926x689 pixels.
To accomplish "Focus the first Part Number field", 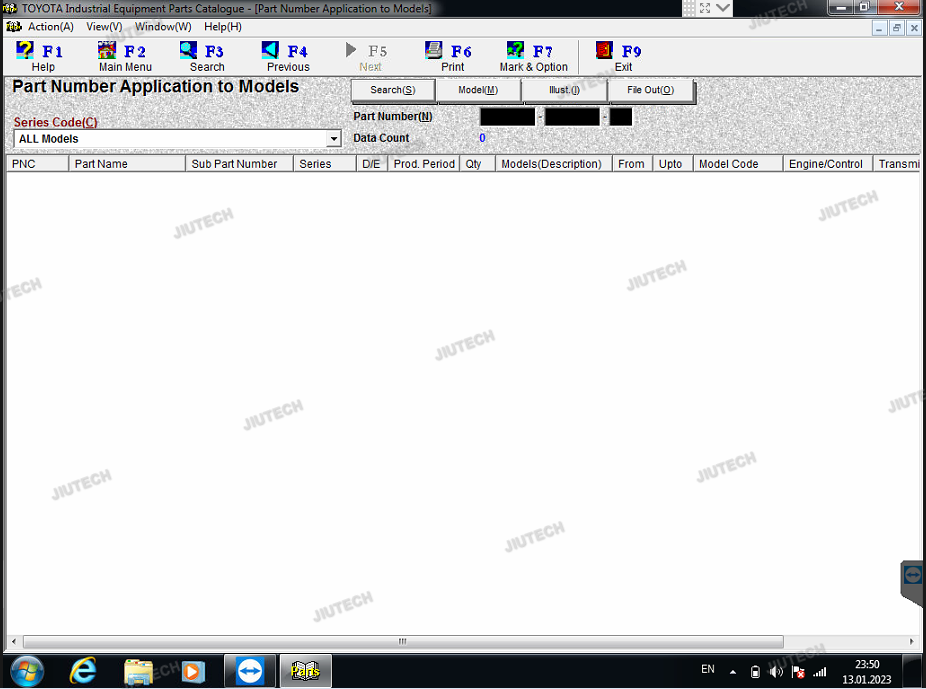I will 507,117.
